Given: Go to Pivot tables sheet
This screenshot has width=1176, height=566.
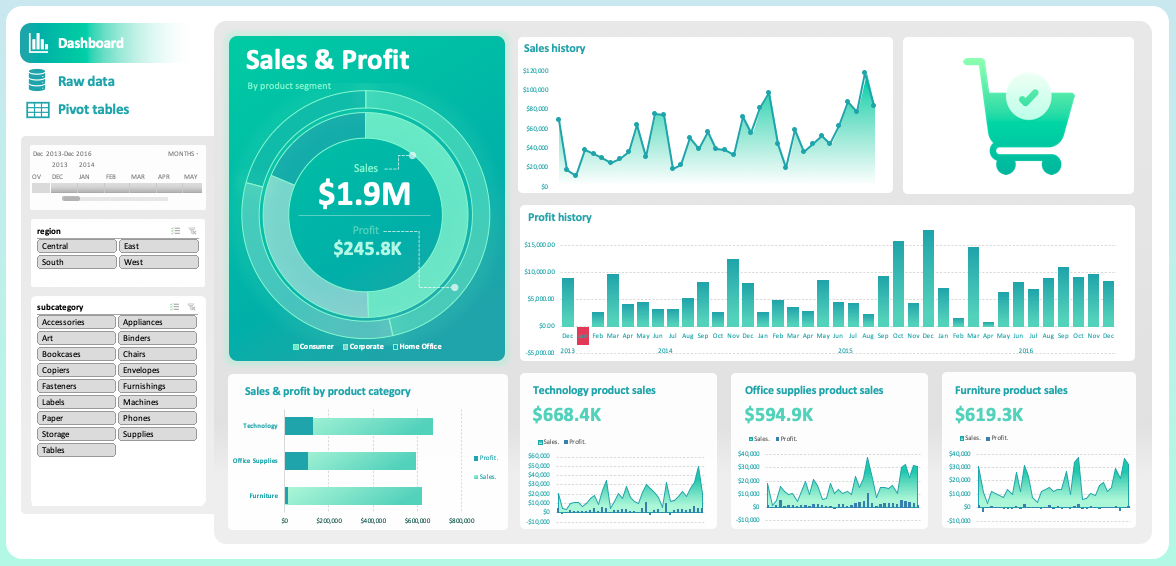Looking at the screenshot, I should [x=94, y=109].
